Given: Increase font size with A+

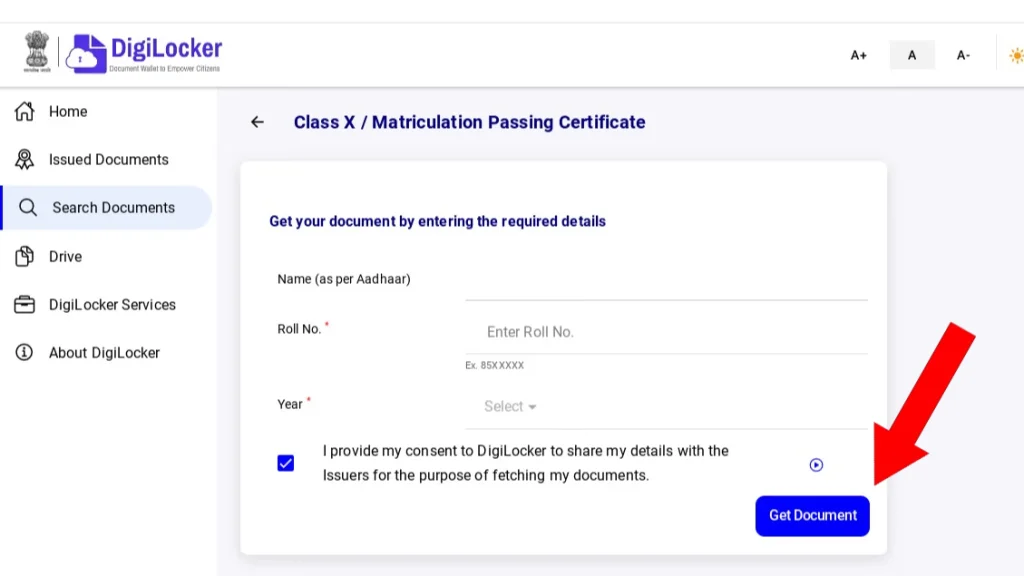Looking at the screenshot, I should 858,55.
